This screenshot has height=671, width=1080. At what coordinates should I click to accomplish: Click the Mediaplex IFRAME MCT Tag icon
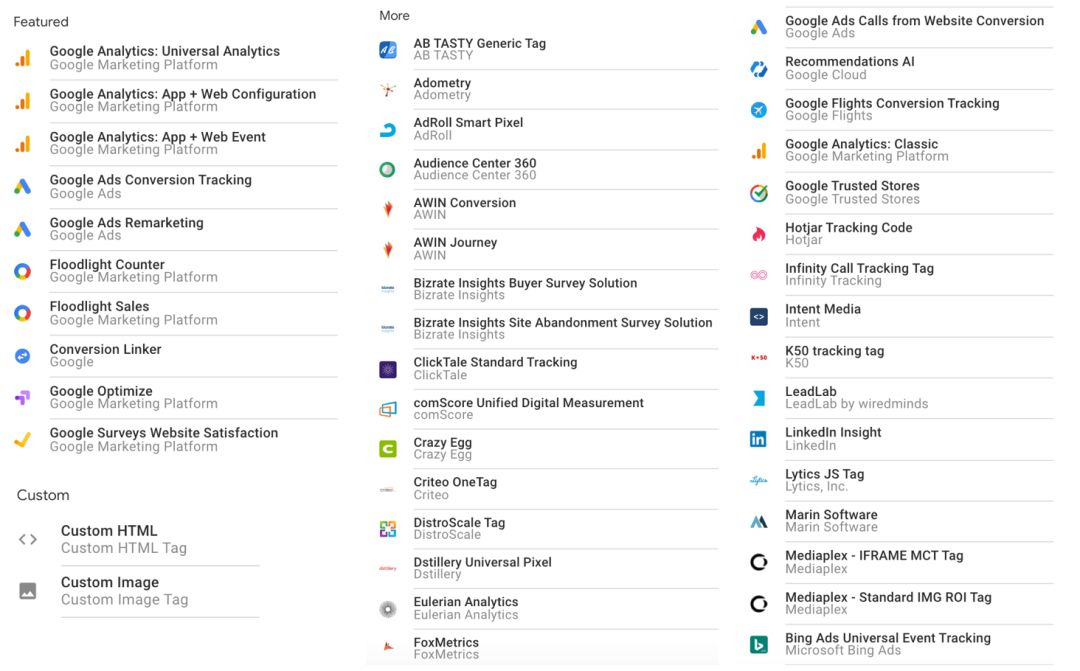[758, 563]
